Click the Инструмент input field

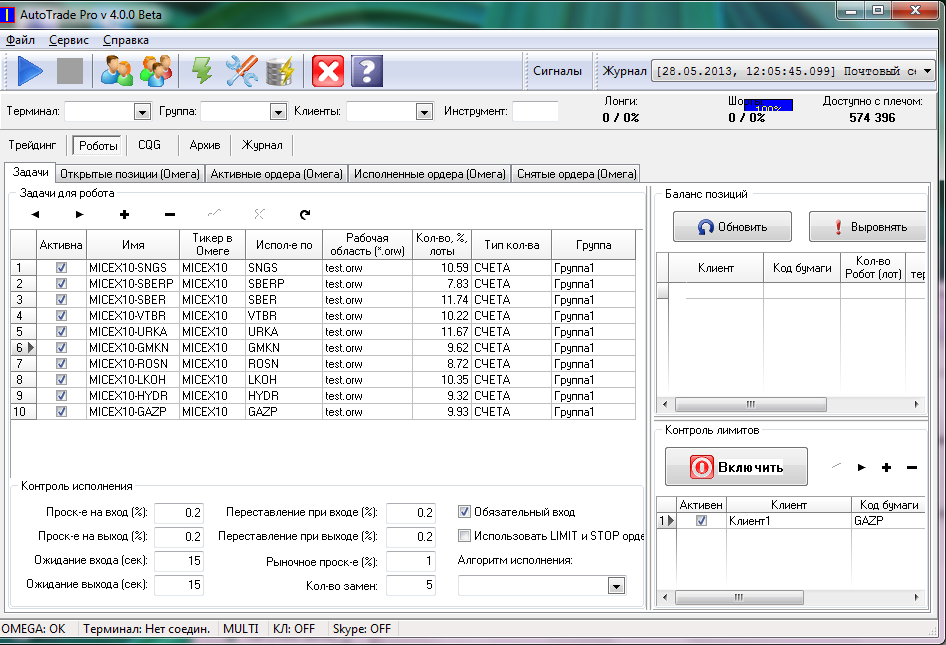[535, 112]
